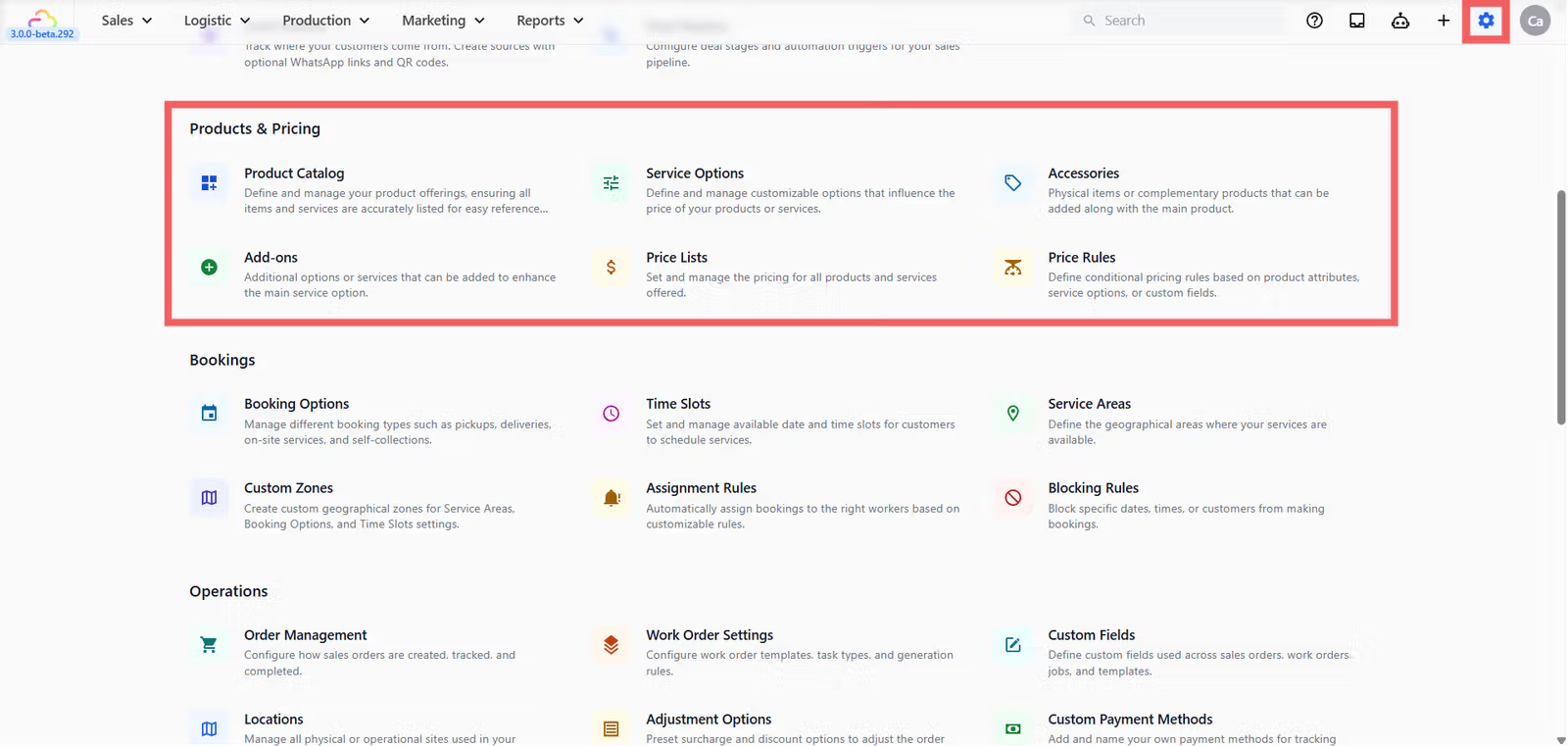Image resolution: width=1568 pixels, height=746 pixels.
Task: Click the version label 3.0.0-beta.292
Action: 42,34
